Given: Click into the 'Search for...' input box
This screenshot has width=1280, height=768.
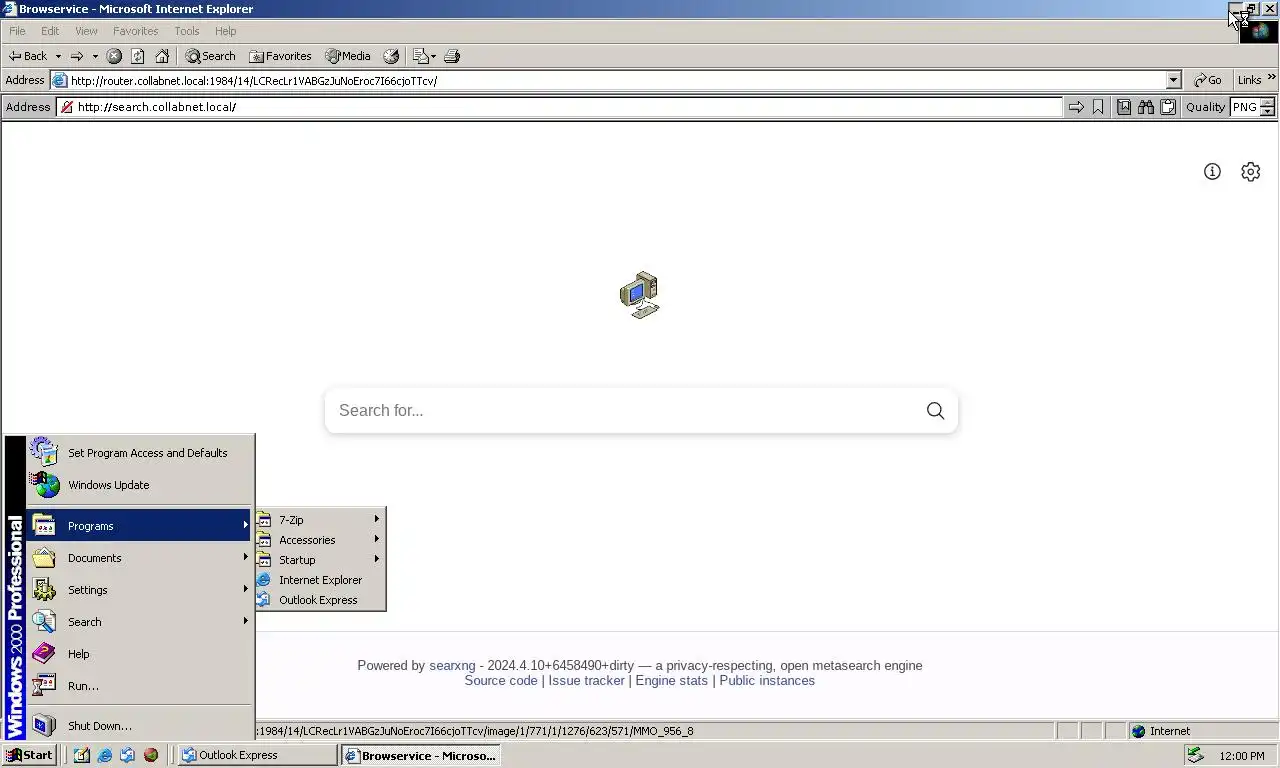Looking at the screenshot, I should point(625,411).
